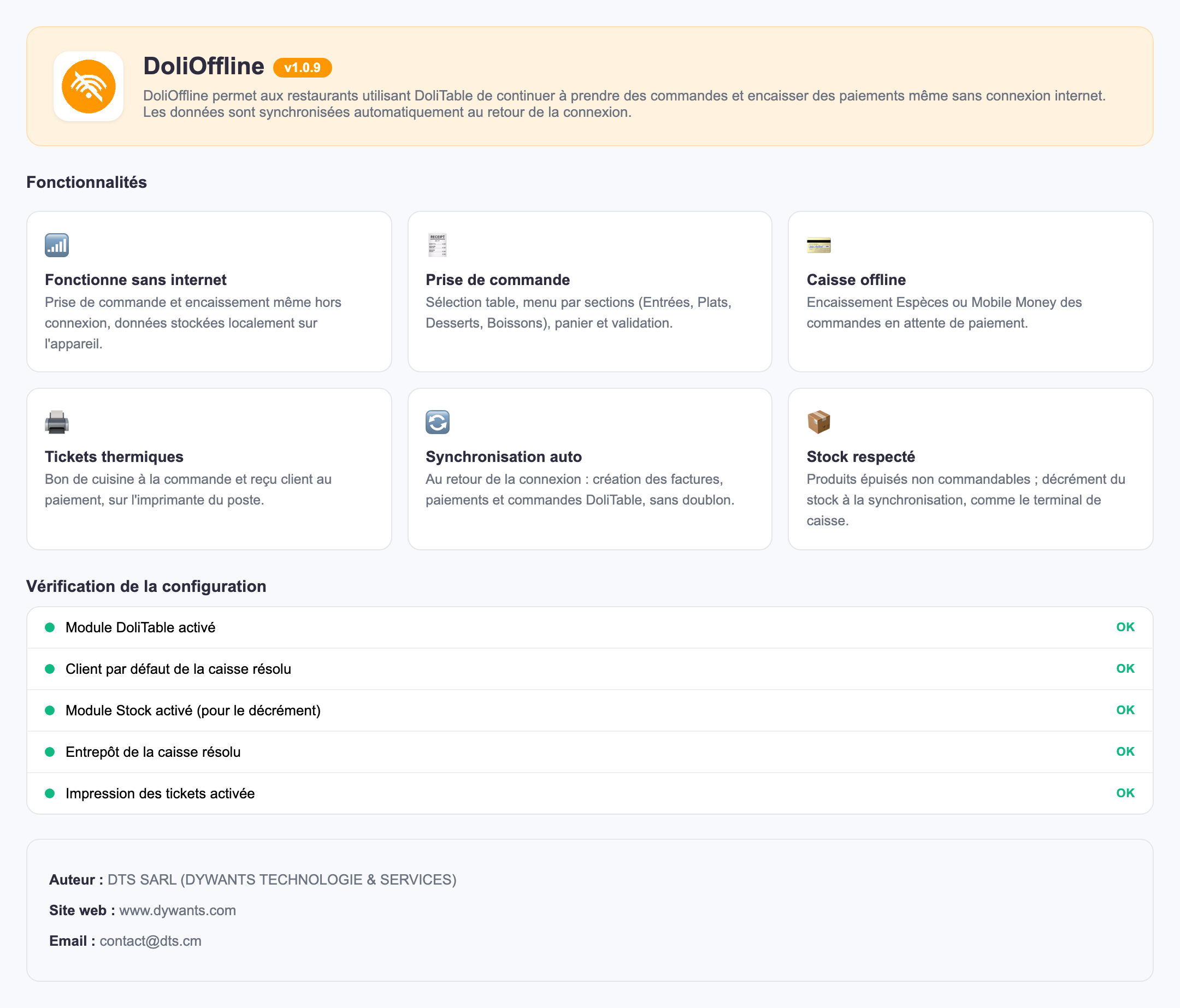Click the description text under Stock respecté
Screen dimensions: 1180x1008
pyautogui.click(x=966, y=500)
